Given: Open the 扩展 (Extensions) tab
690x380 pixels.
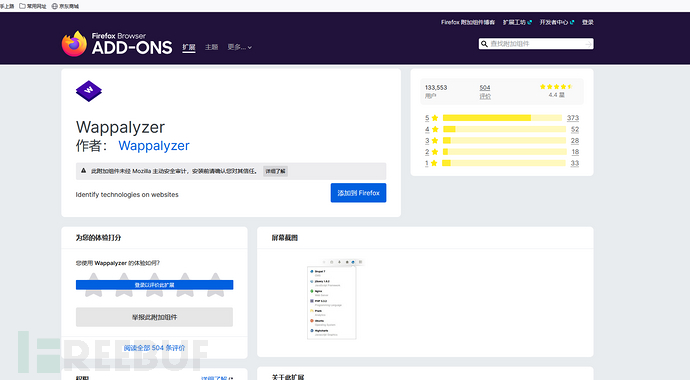Looking at the screenshot, I should [189, 47].
